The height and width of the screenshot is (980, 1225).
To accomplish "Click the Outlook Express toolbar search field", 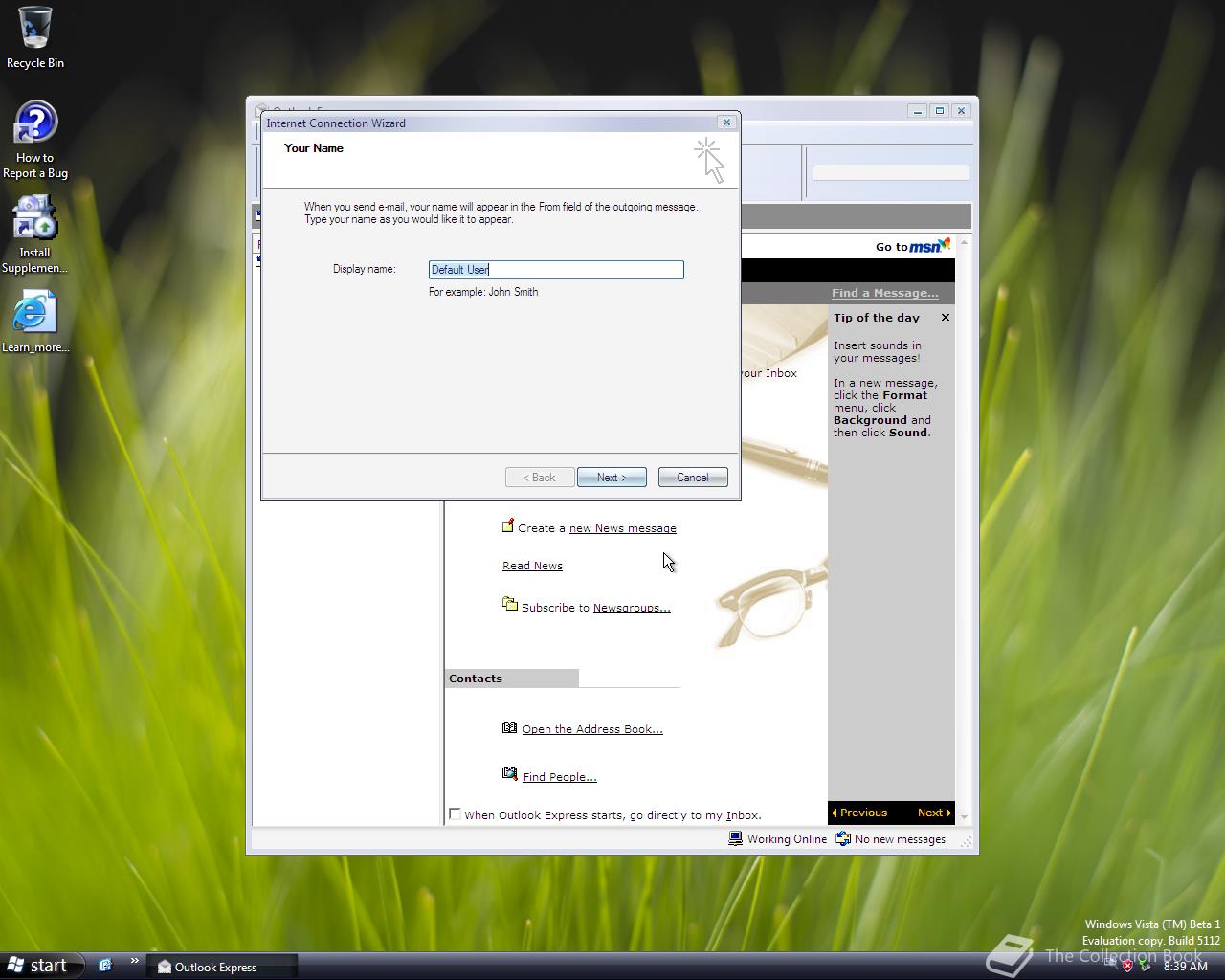I will (x=890, y=172).
